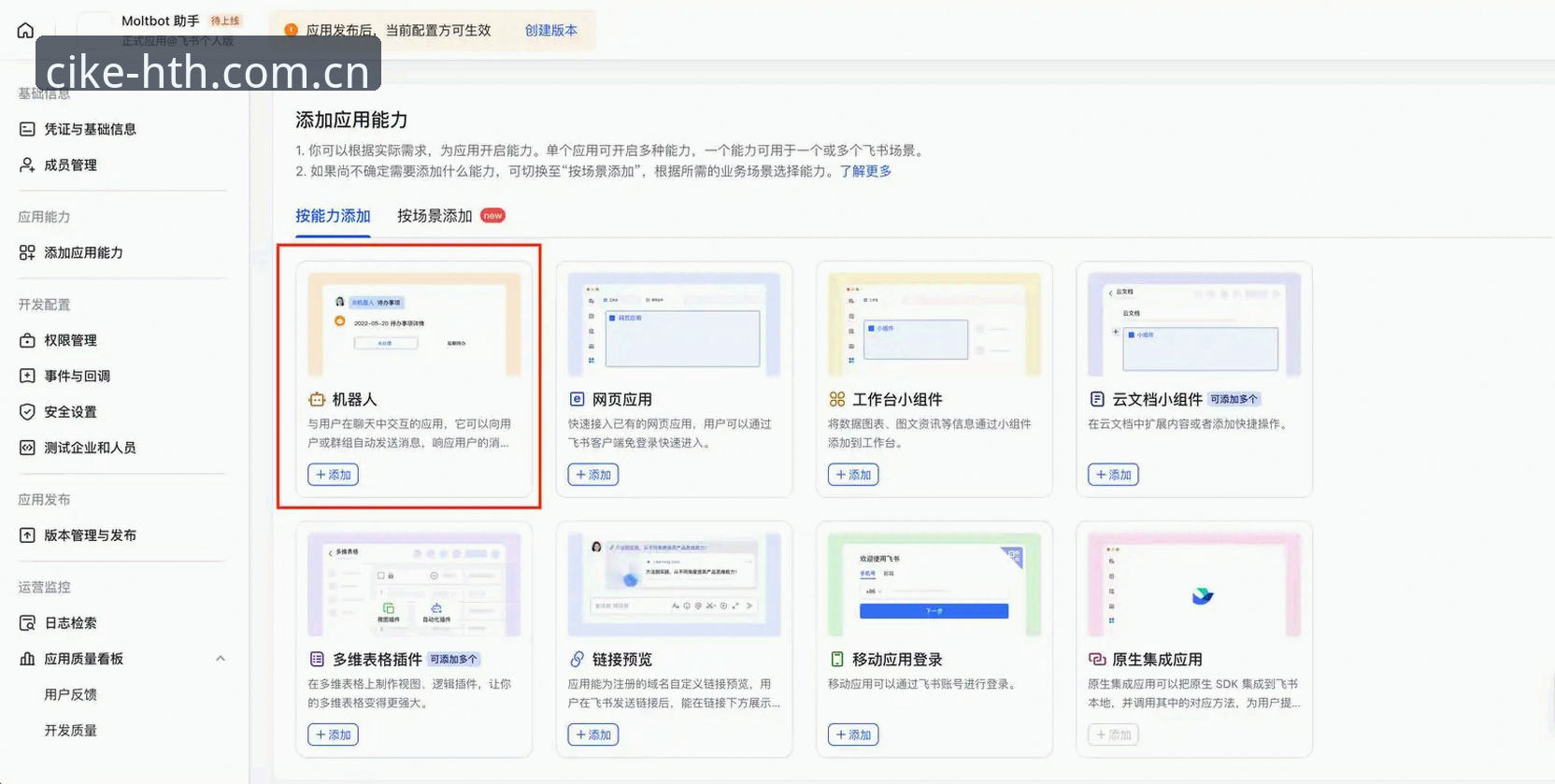Click the 安全设置 shield icon
The height and width of the screenshot is (784, 1555).
coord(27,411)
